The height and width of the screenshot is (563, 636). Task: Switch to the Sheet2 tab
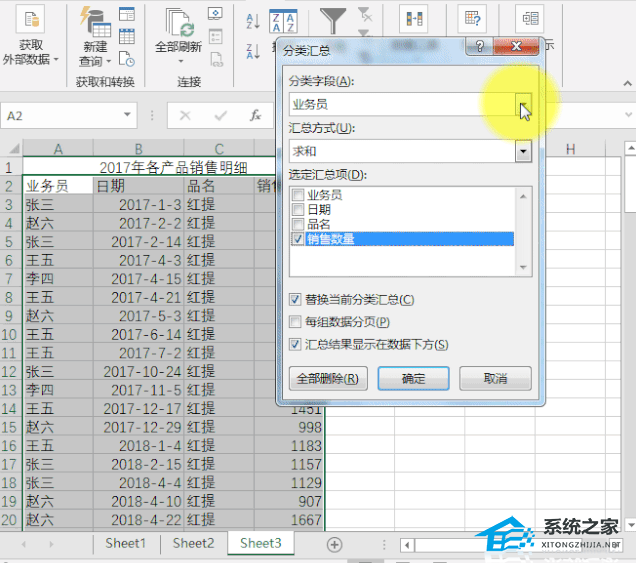pos(193,543)
